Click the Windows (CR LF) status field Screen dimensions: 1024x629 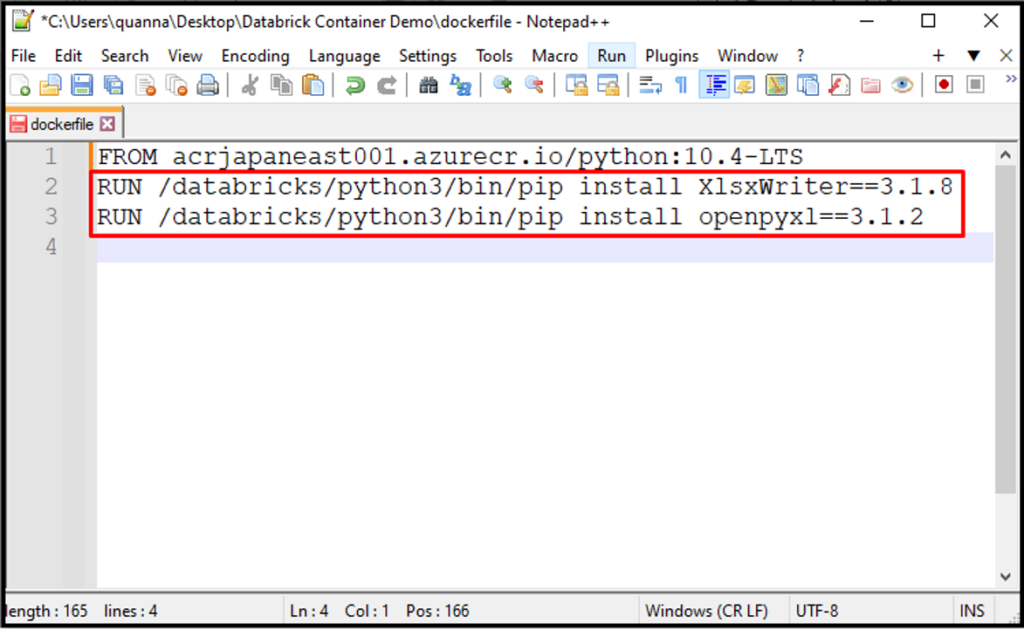tap(706, 610)
